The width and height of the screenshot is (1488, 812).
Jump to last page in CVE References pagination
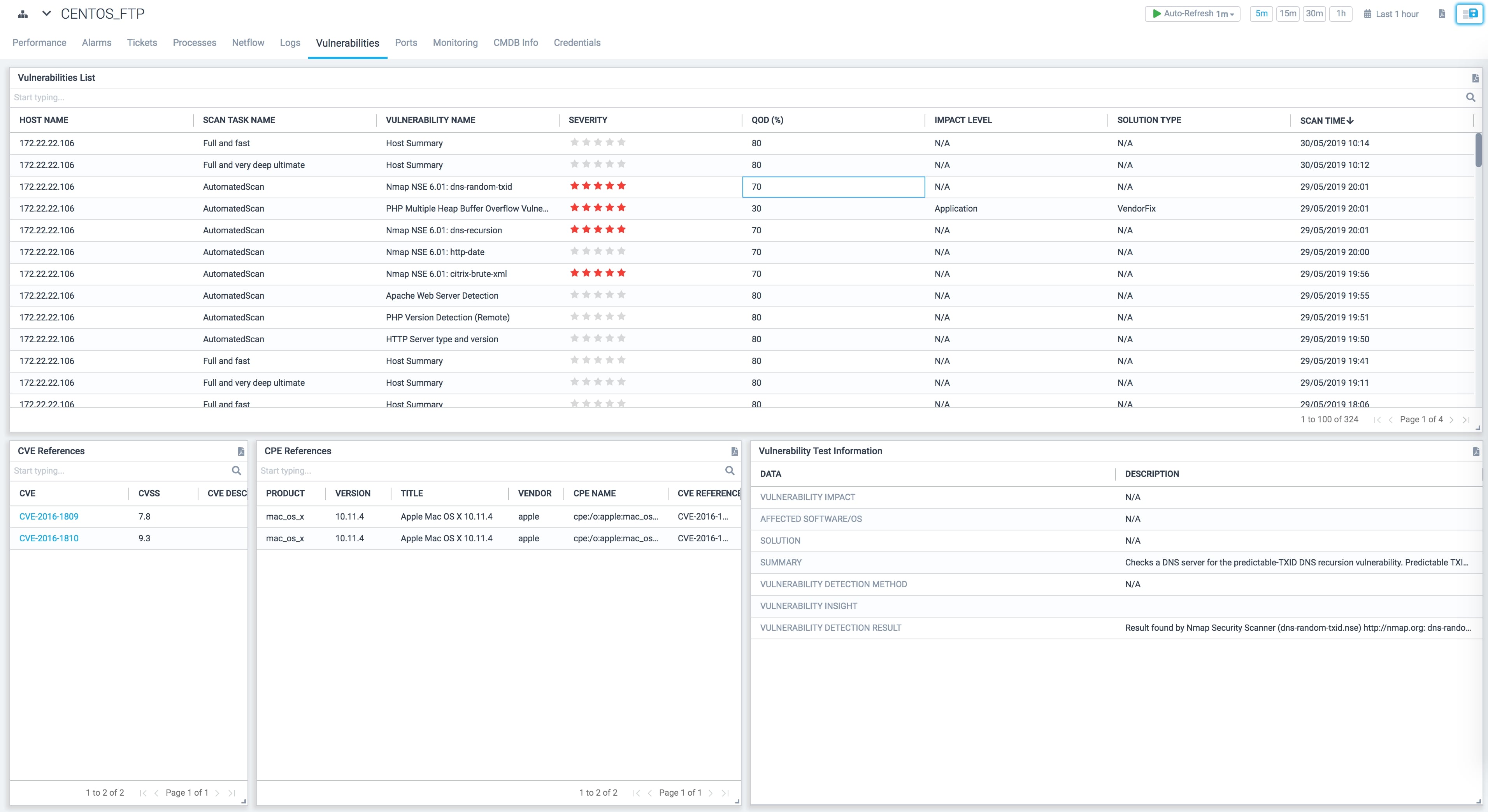click(232, 793)
